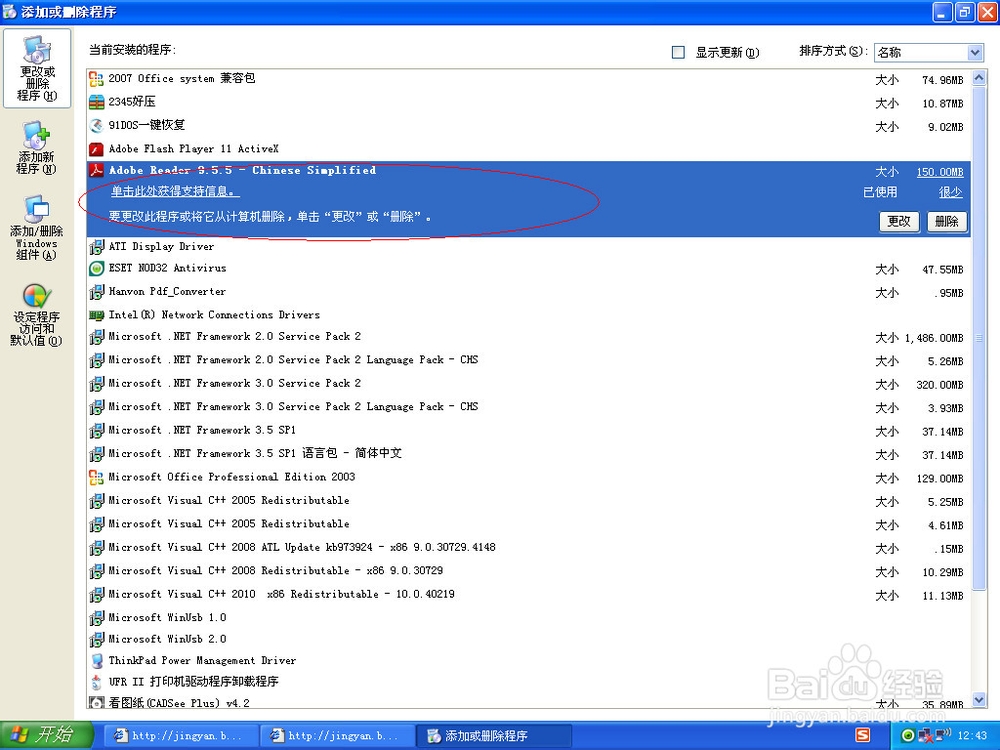The image size is (1000, 750).
Task: Click the 1,486.00MB size value
Action: pyautogui.click(x=934, y=338)
